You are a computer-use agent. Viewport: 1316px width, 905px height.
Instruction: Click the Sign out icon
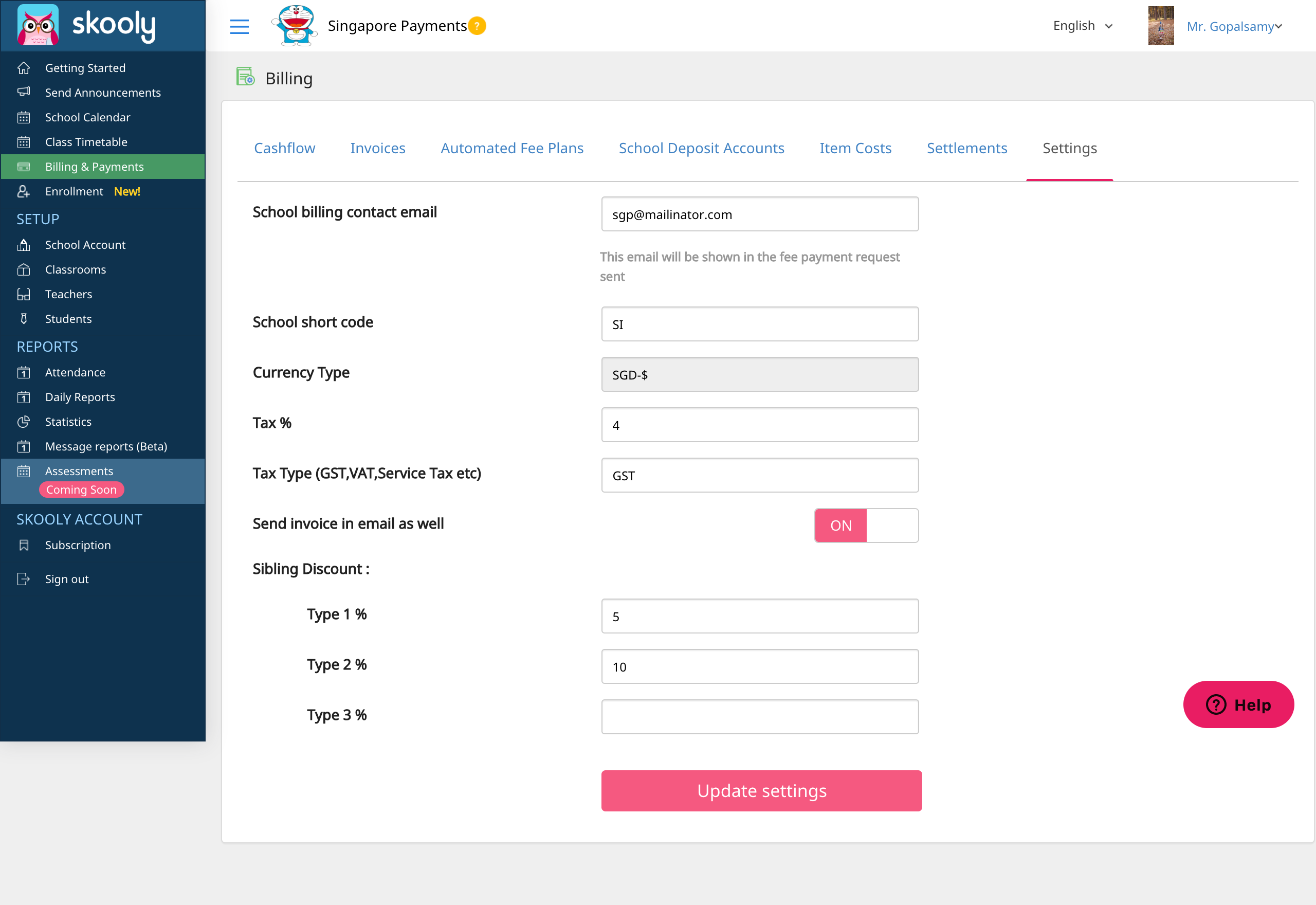(24, 579)
